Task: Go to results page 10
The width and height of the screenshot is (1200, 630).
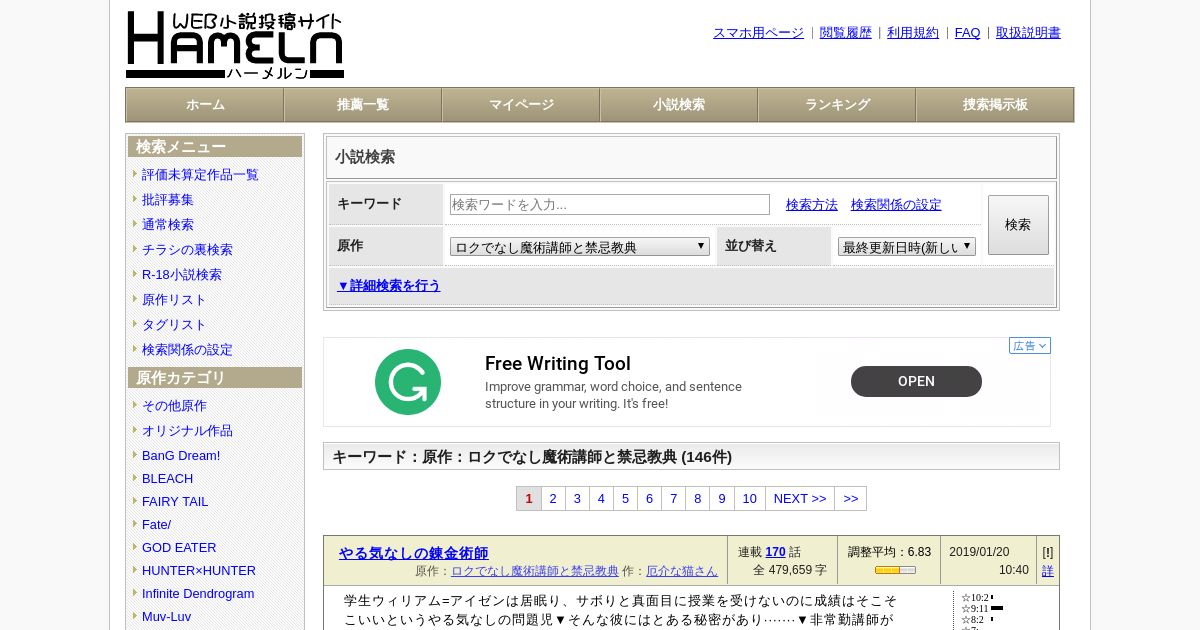Action: (x=749, y=498)
